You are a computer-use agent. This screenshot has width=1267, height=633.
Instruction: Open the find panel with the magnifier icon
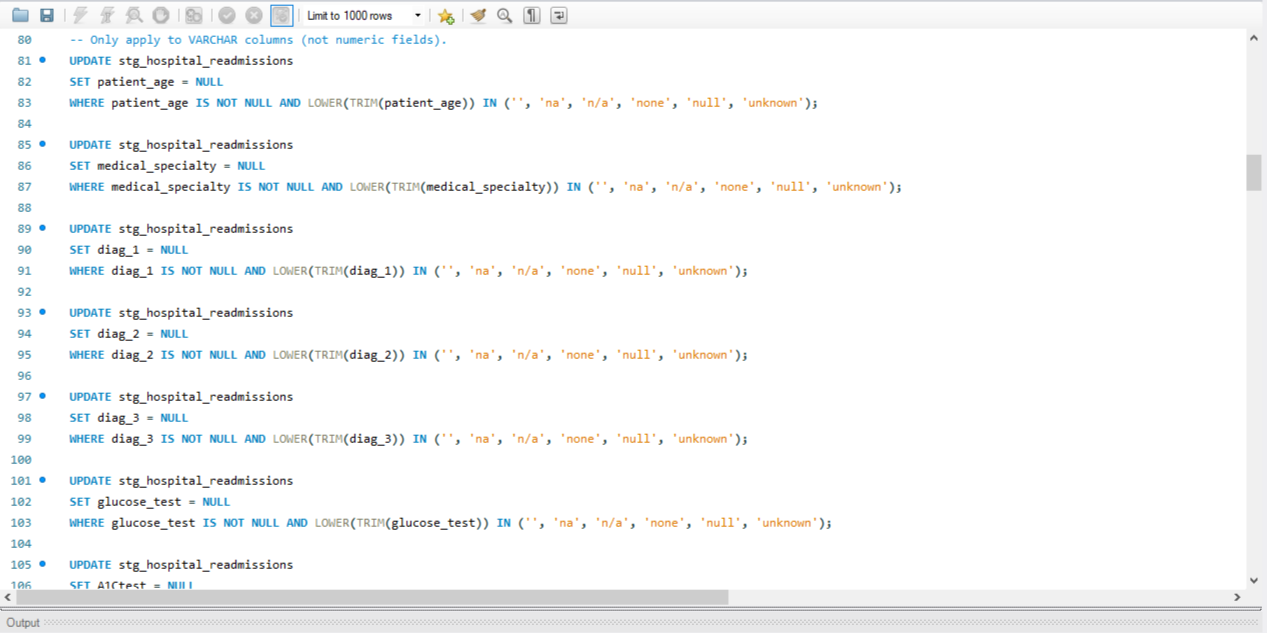505,15
